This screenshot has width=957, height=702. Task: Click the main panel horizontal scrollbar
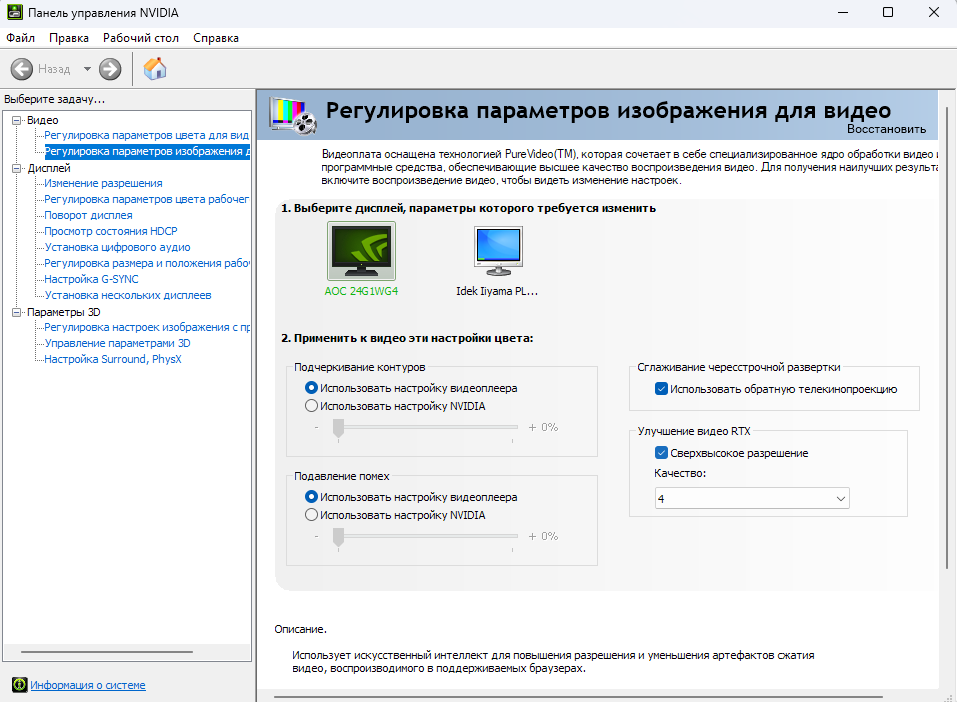pos(578,697)
